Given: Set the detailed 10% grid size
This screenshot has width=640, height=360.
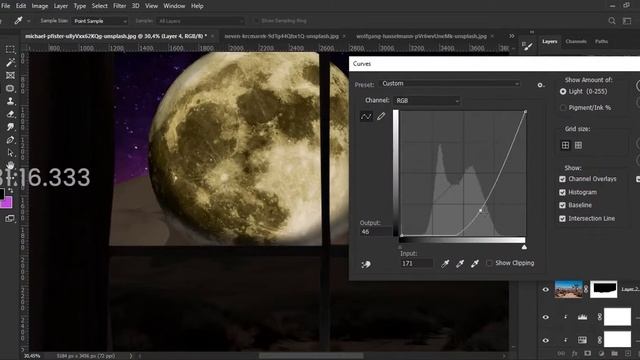Looking at the screenshot, I should [x=578, y=145].
